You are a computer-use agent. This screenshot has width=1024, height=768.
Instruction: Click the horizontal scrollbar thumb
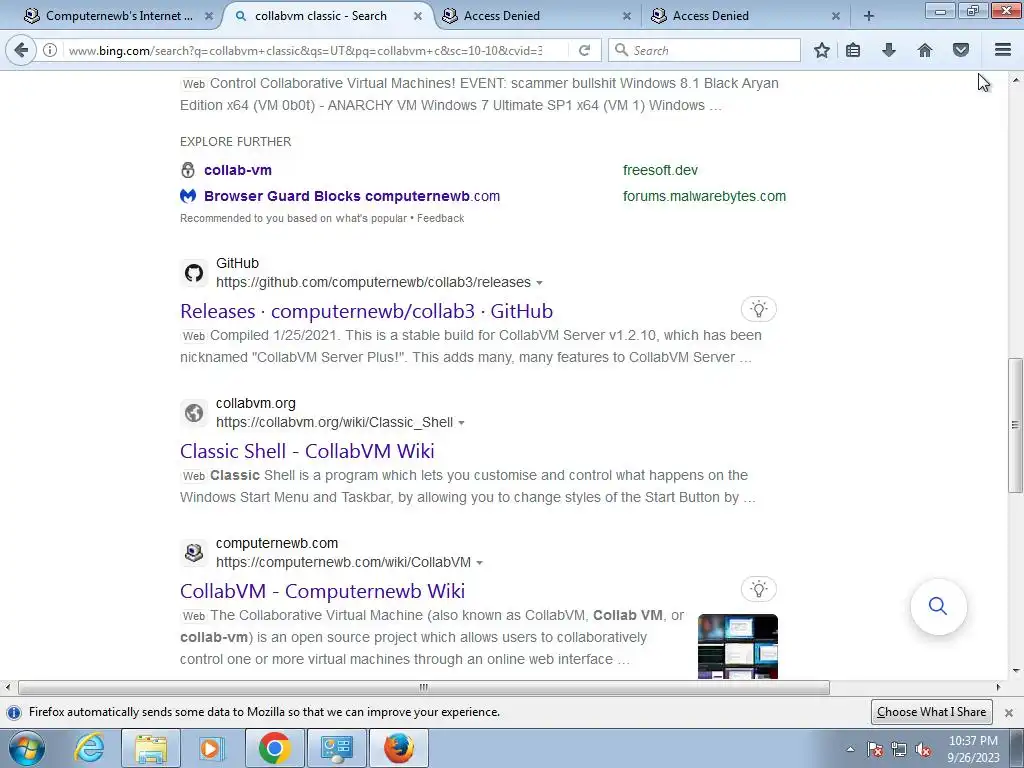tap(424, 687)
